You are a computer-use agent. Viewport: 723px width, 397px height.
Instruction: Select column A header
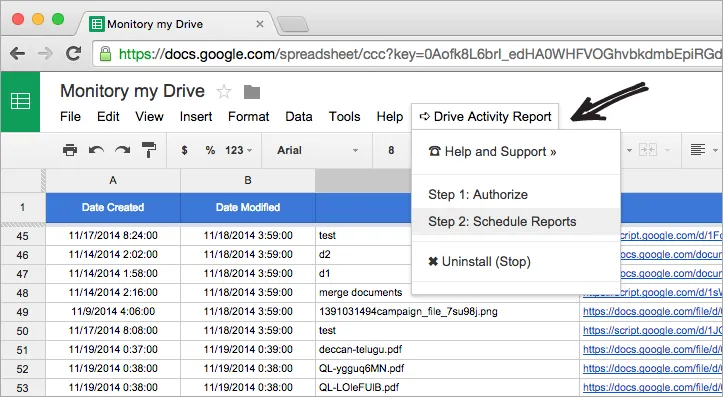113,181
